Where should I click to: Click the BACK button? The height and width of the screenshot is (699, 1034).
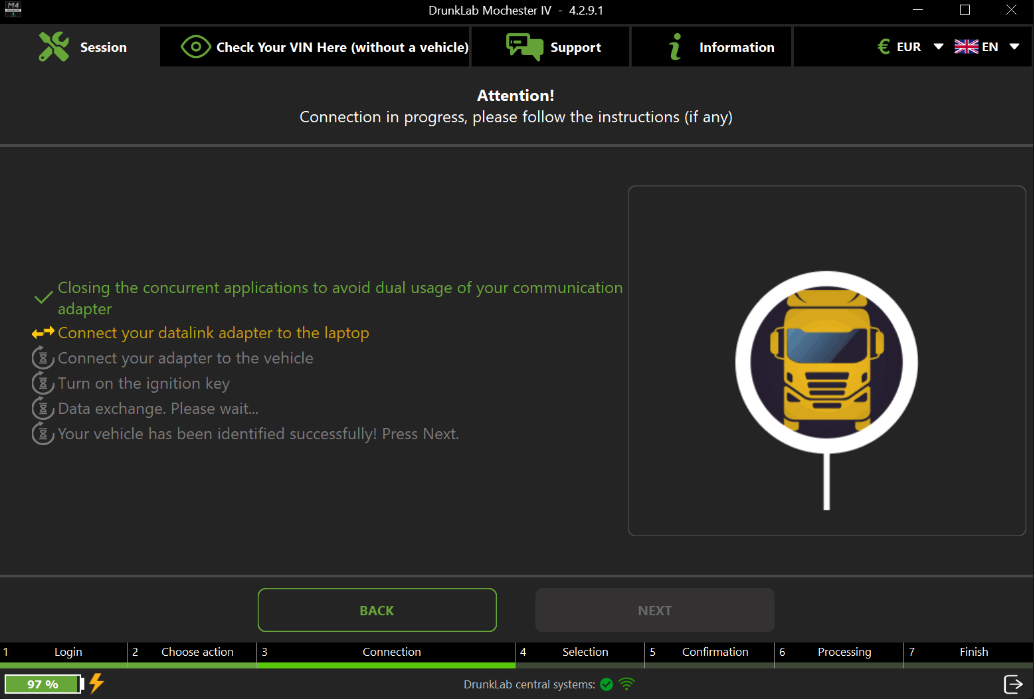click(x=377, y=610)
